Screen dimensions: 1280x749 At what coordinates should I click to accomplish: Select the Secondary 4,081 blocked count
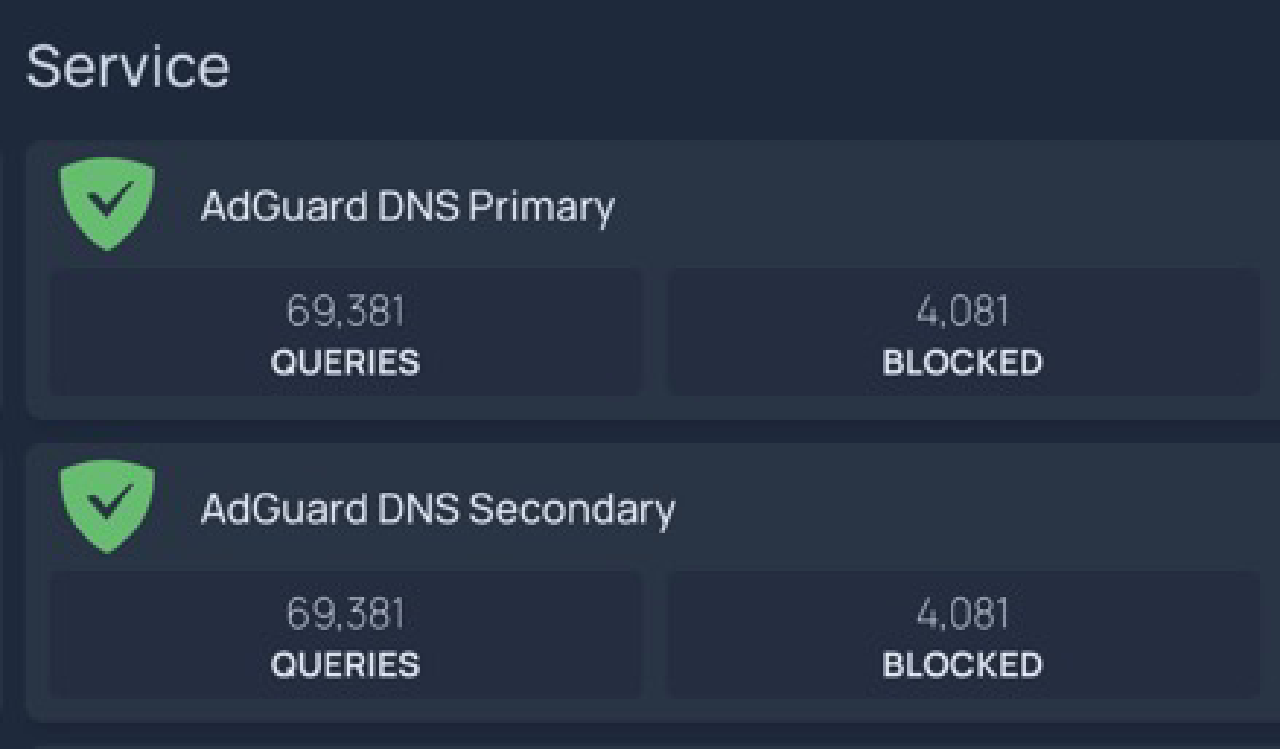coord(962,614)
